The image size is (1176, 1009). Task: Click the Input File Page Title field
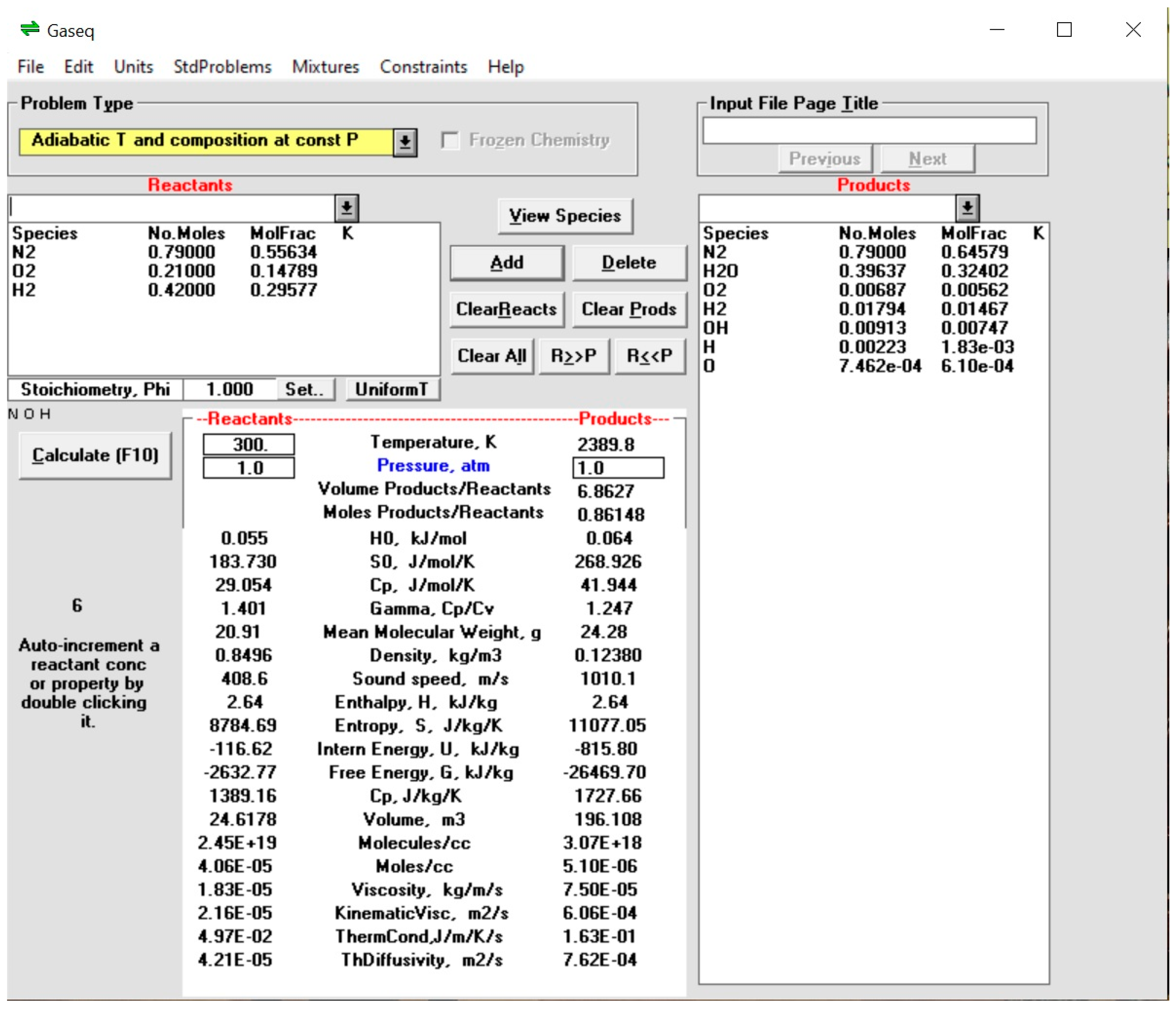point(869,131)
